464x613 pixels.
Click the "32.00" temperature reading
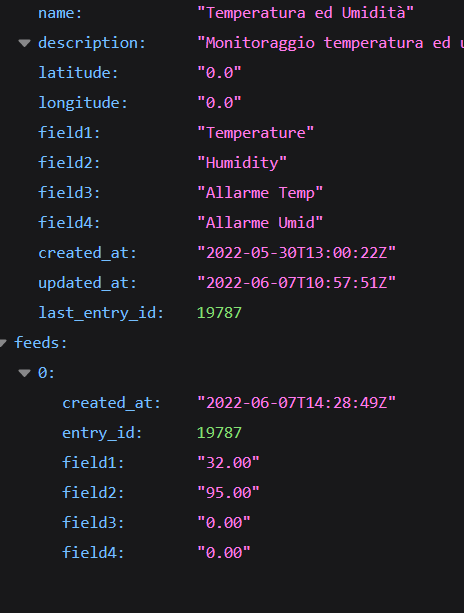[x=228, y=463]
